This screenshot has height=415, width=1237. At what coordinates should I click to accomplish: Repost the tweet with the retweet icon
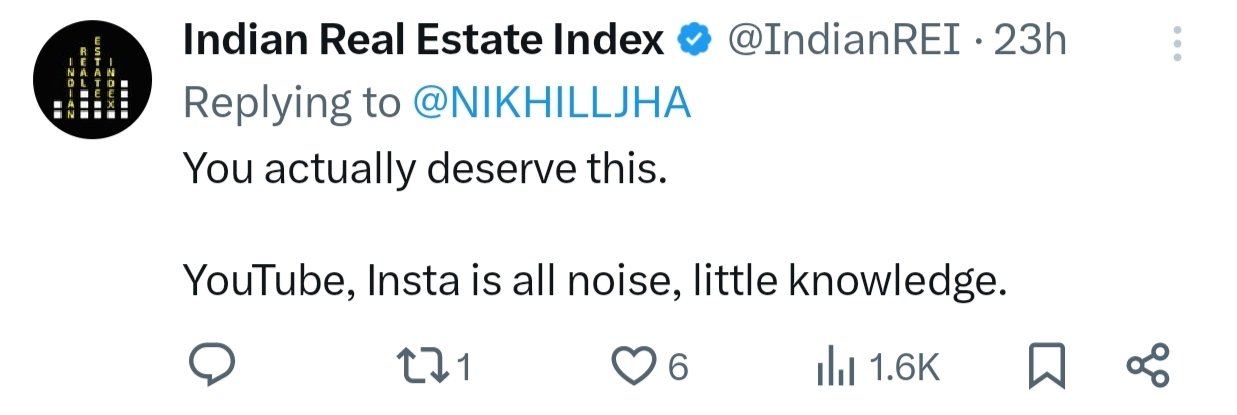(422, 367)
